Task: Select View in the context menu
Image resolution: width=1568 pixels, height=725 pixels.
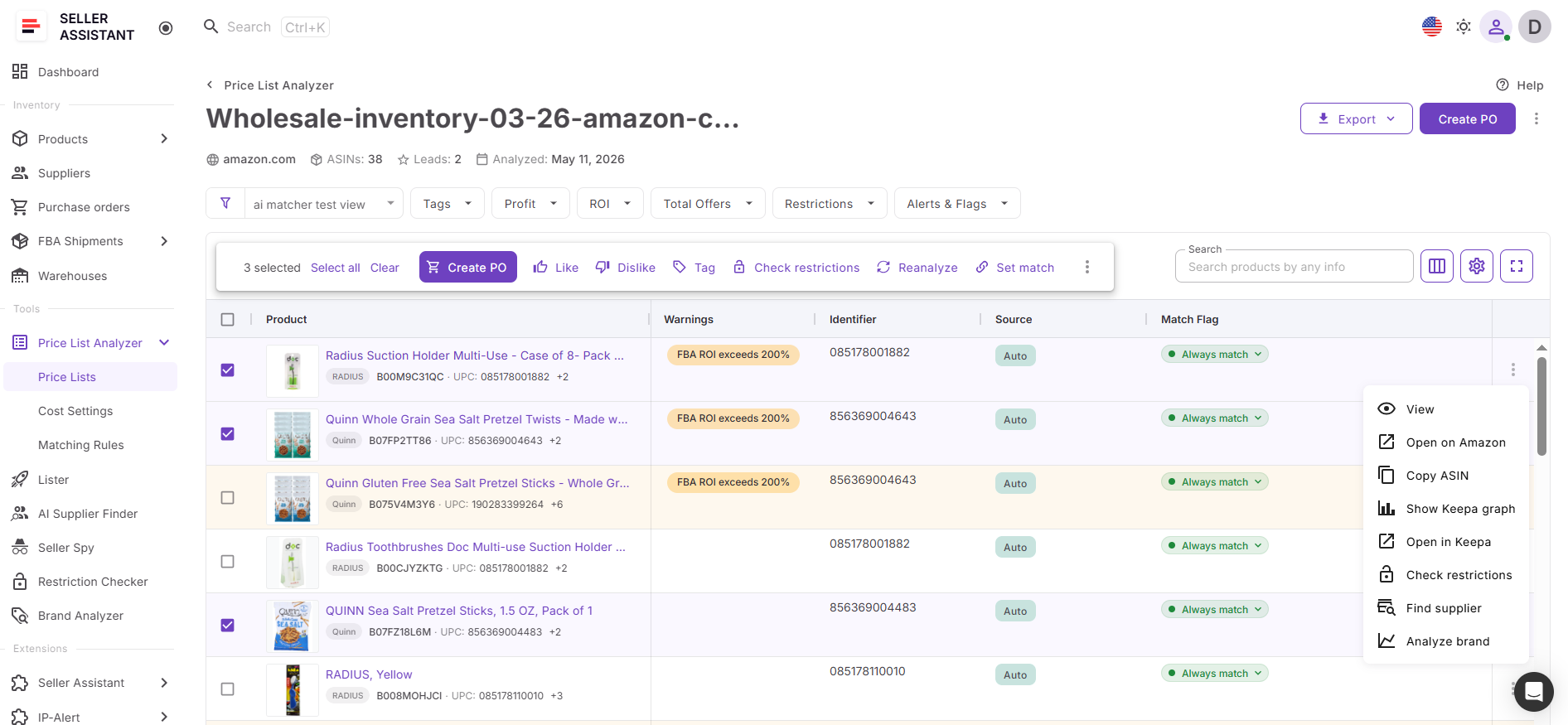Action: pyautogui.click(x=1446, y=409)
